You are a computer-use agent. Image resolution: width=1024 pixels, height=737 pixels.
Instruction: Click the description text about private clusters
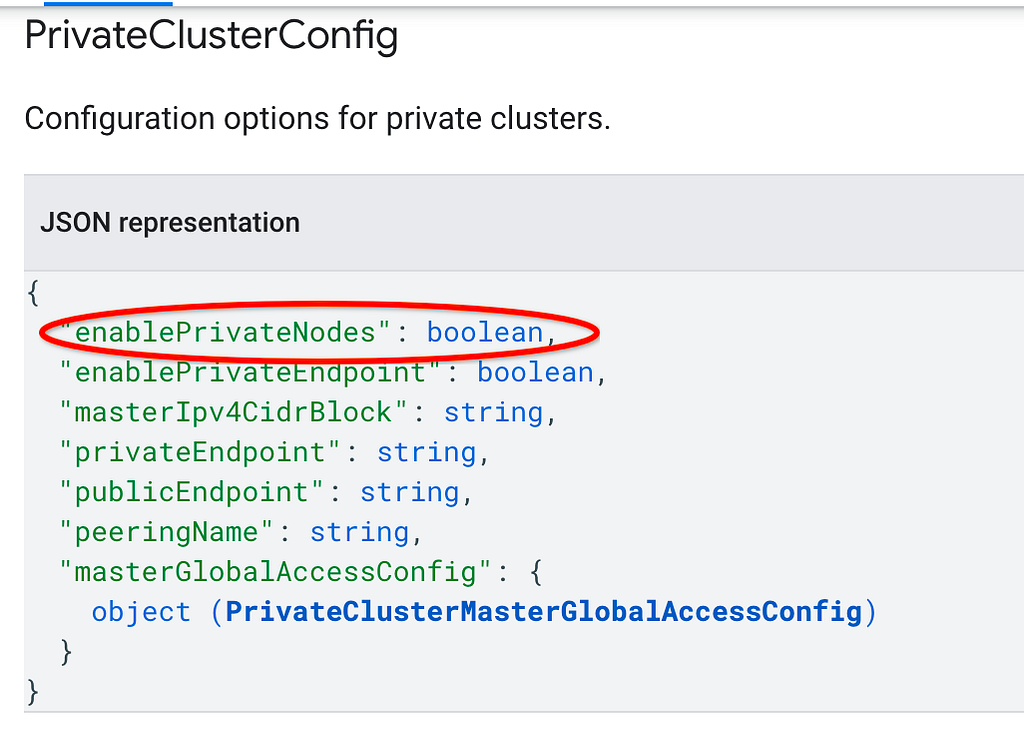pyautogui.click(x=317, y=119)
